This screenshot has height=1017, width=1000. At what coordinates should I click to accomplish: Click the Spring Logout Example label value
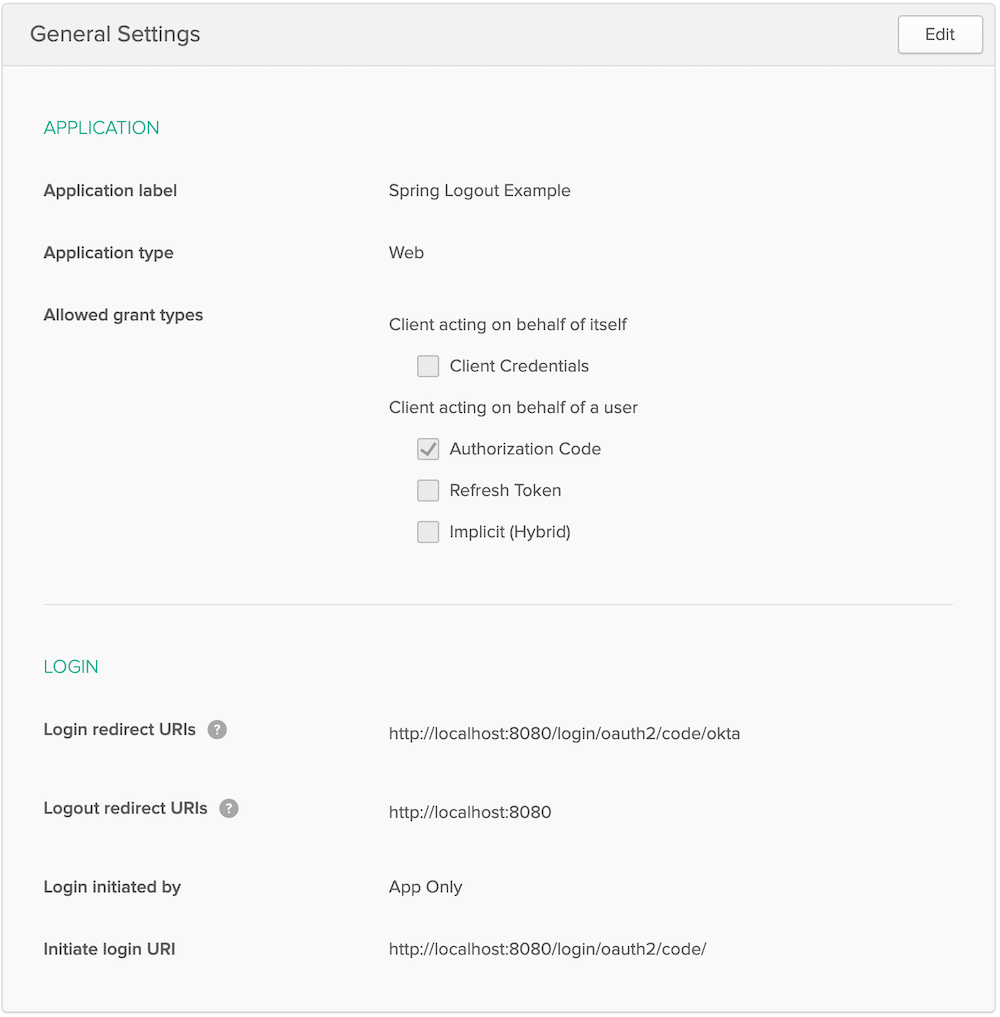[x=479, y=191]
